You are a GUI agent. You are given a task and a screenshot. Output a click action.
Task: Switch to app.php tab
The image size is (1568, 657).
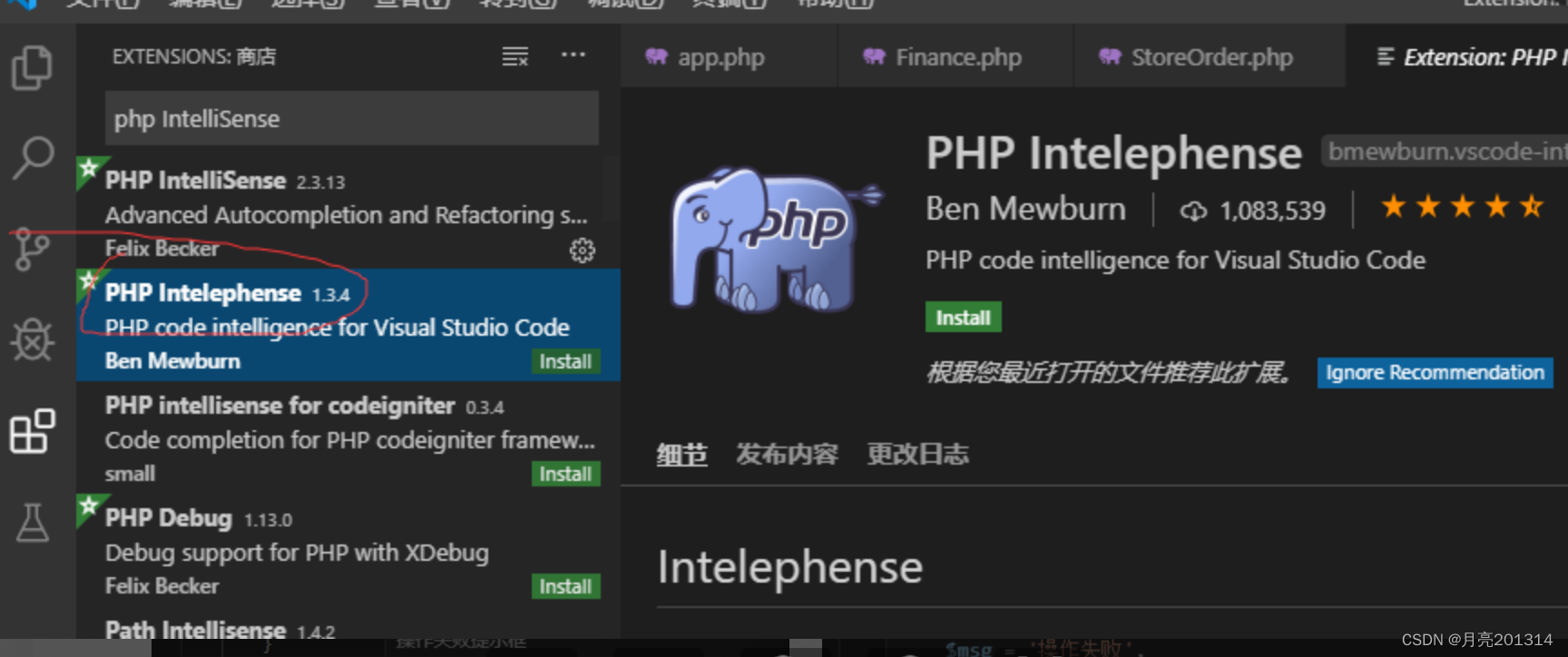coord(729,56)
